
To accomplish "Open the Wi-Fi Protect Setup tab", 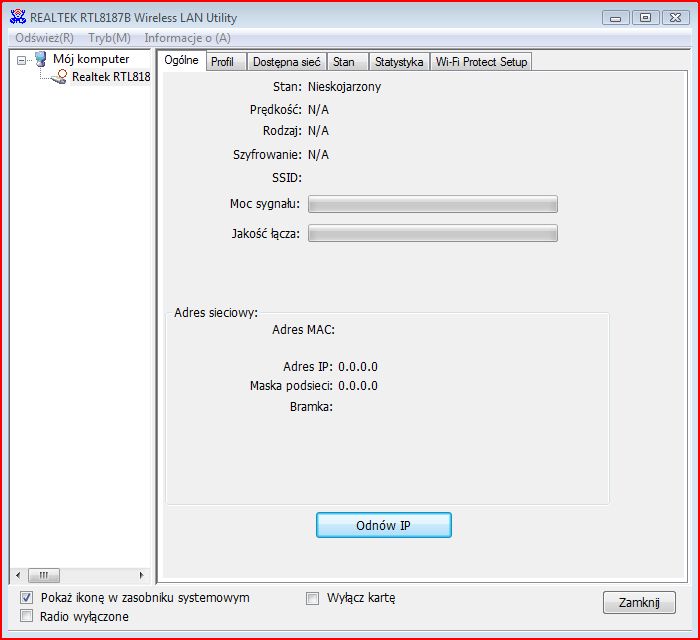I will point(481,62).
